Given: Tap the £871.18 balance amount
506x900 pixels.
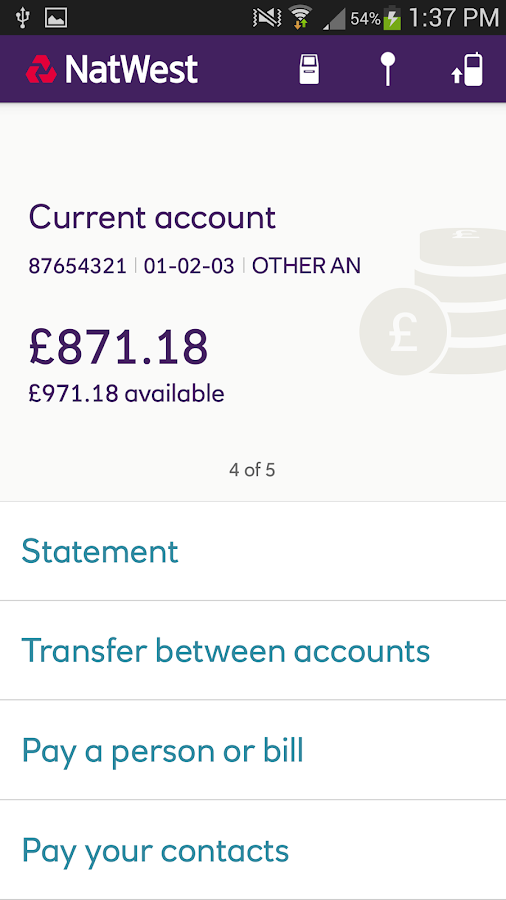Looking at the screenshot, I should click(118, 347).
